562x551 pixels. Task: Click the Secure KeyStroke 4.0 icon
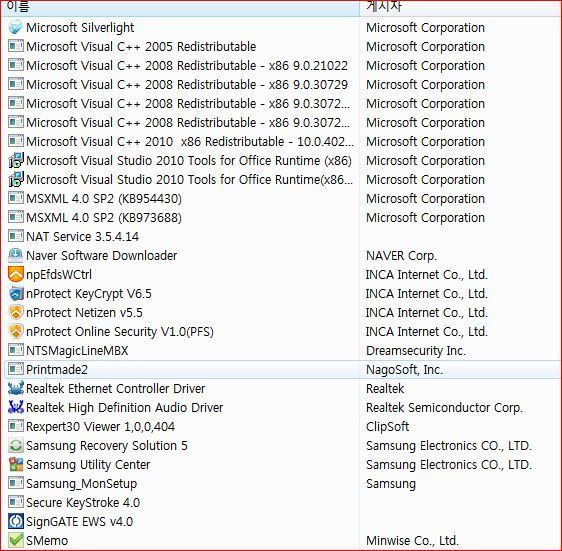[16, 502]
